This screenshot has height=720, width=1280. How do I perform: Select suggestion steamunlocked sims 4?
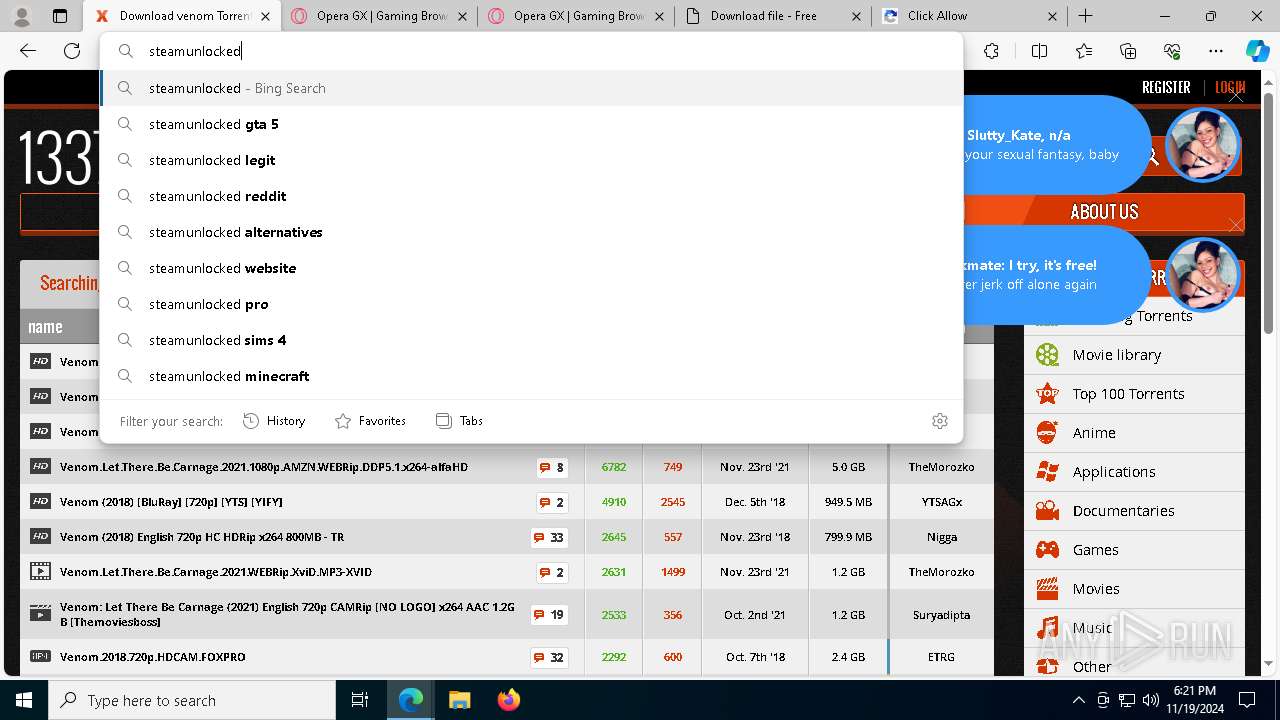coord(531,340)
